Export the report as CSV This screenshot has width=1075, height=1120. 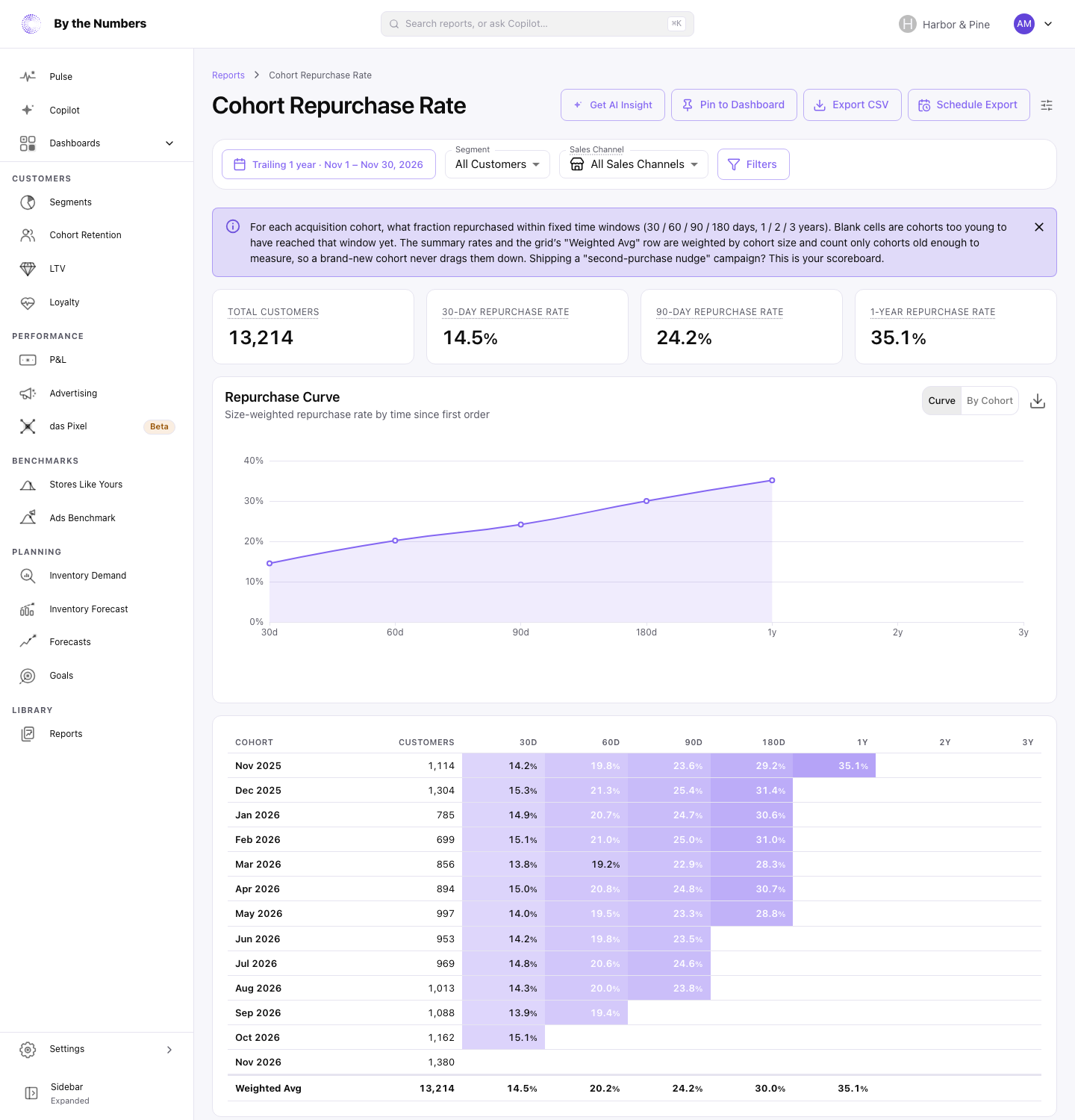(x=853, y=105)
